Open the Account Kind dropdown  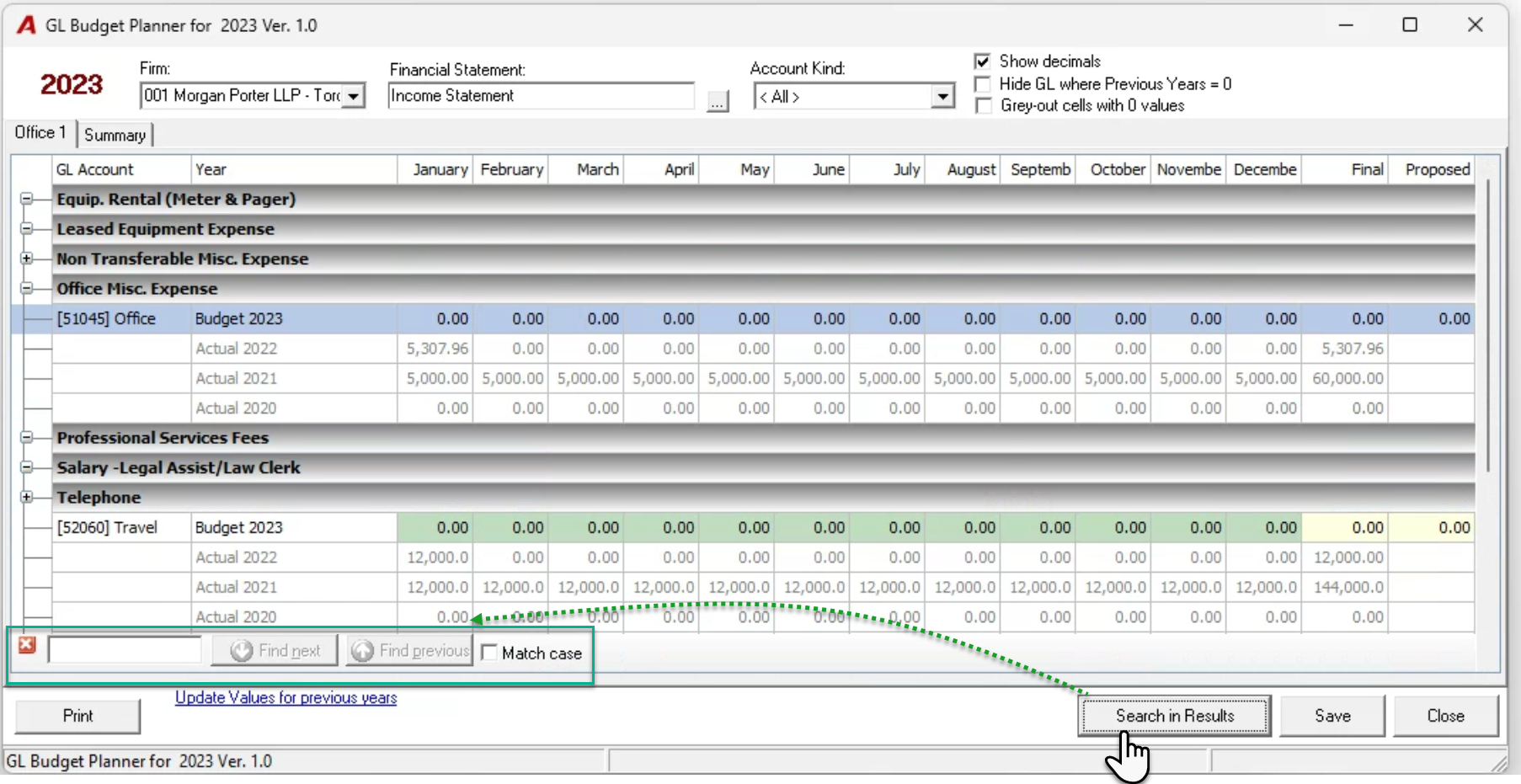pyautogui.click(x=943, y=97)
